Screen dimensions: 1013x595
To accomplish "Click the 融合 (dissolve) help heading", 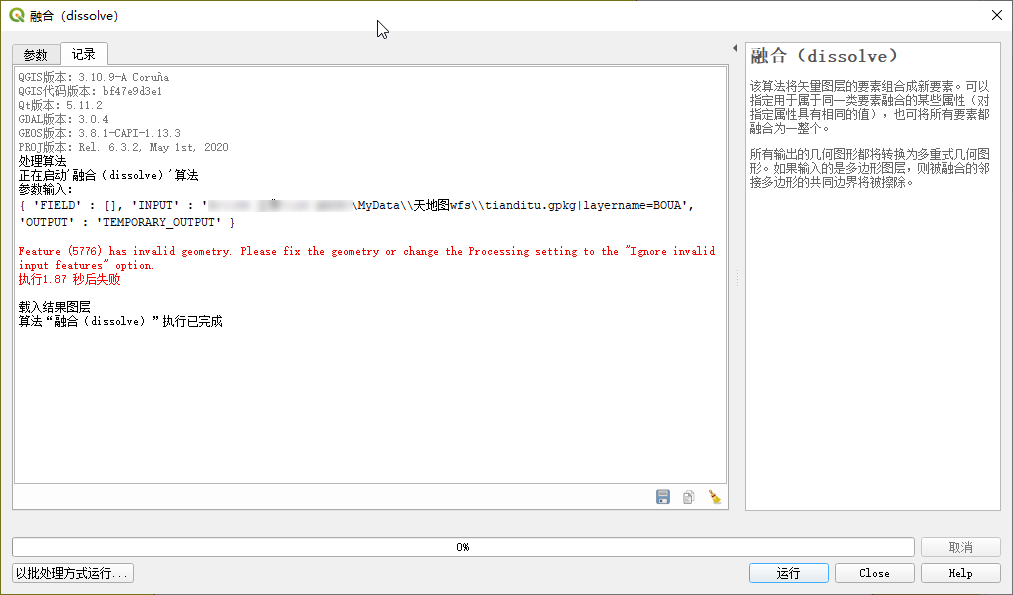I will pos(824,56).
